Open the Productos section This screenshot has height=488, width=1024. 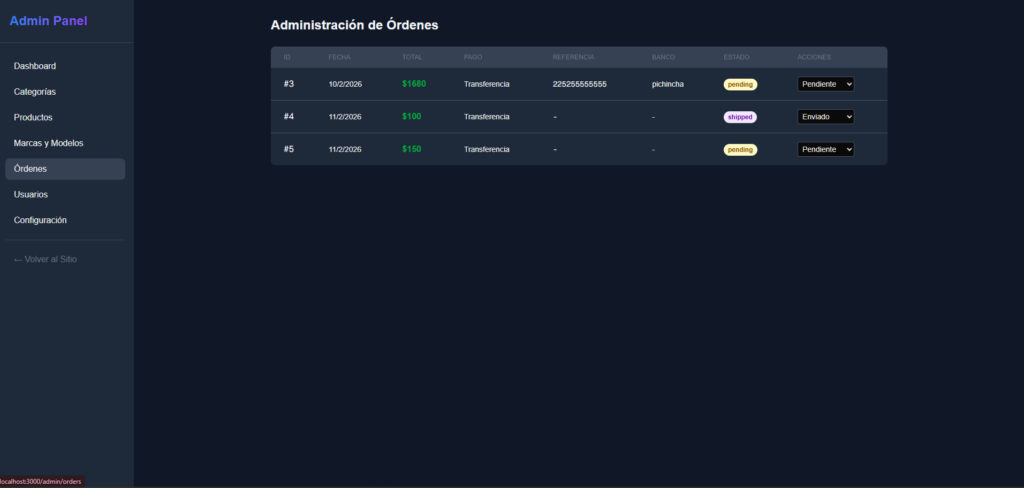coord(33,117)
